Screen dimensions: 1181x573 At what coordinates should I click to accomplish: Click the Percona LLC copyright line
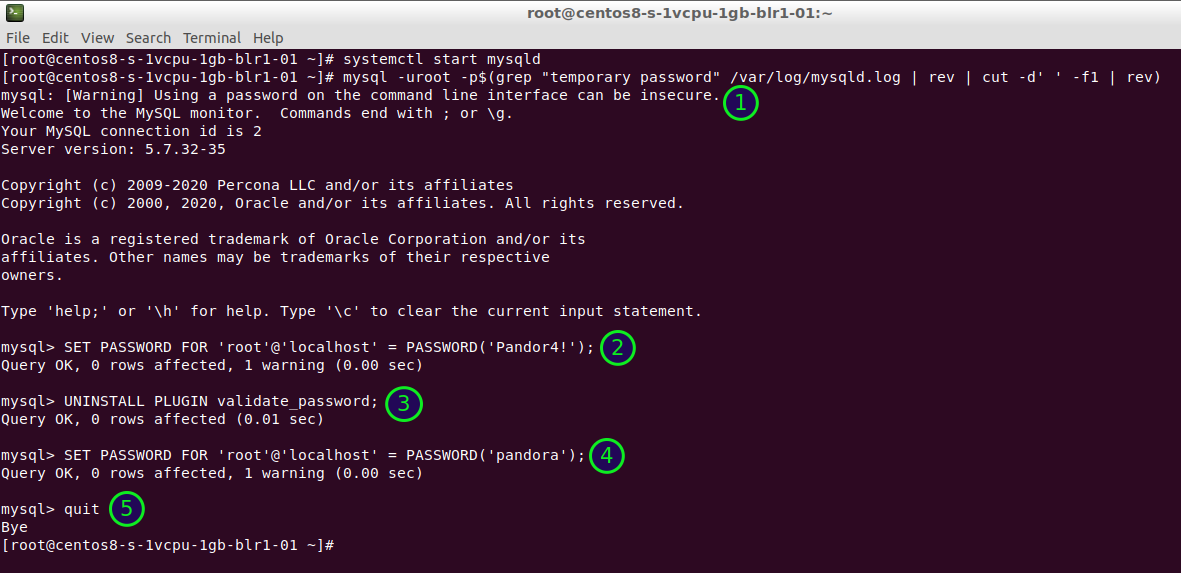point(257,185)
